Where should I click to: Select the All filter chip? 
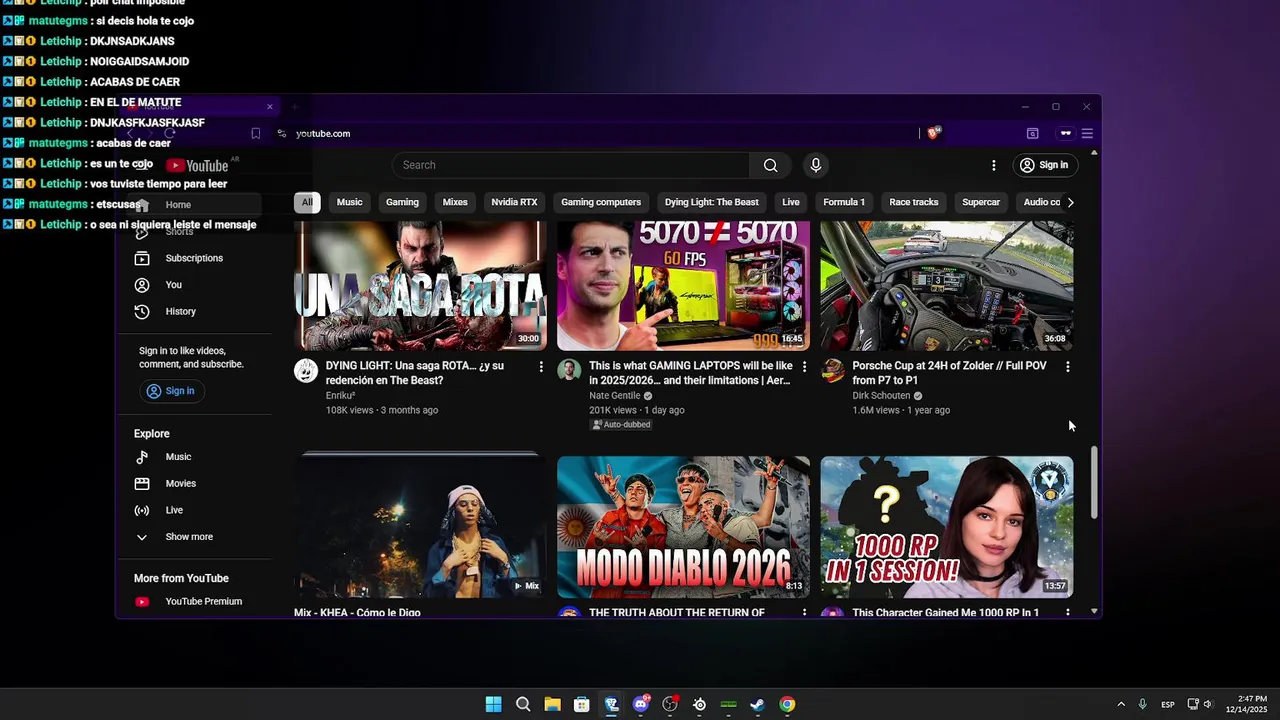click(x=307, y=202)
